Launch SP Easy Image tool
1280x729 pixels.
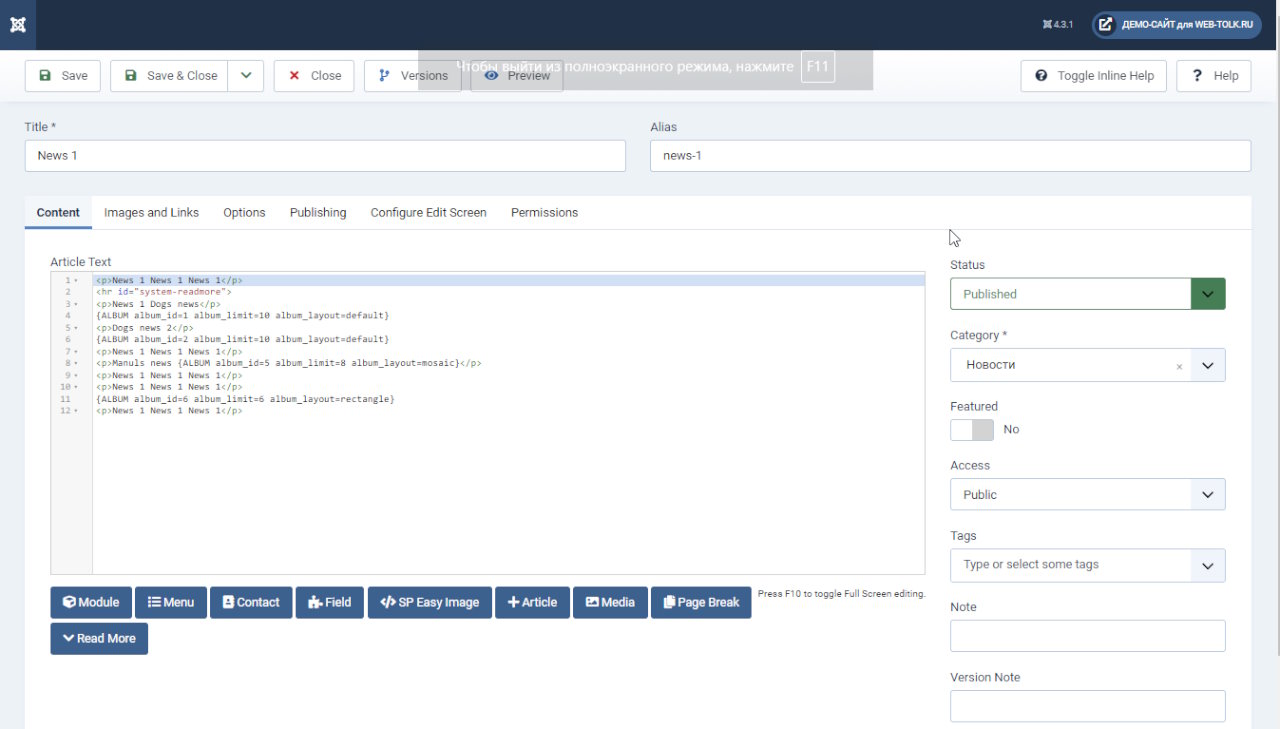(430, 602)
